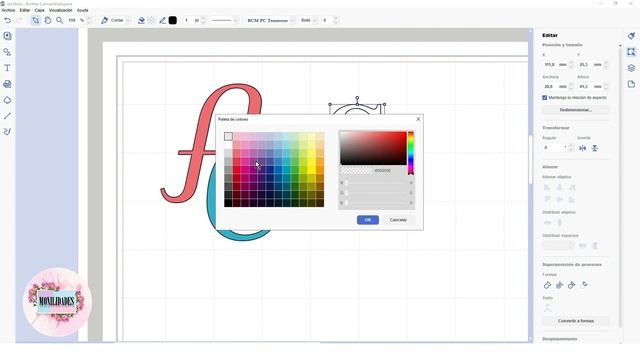Select the magnifier zoom tool
Screen dimensions: 640x360
[60, 20]
